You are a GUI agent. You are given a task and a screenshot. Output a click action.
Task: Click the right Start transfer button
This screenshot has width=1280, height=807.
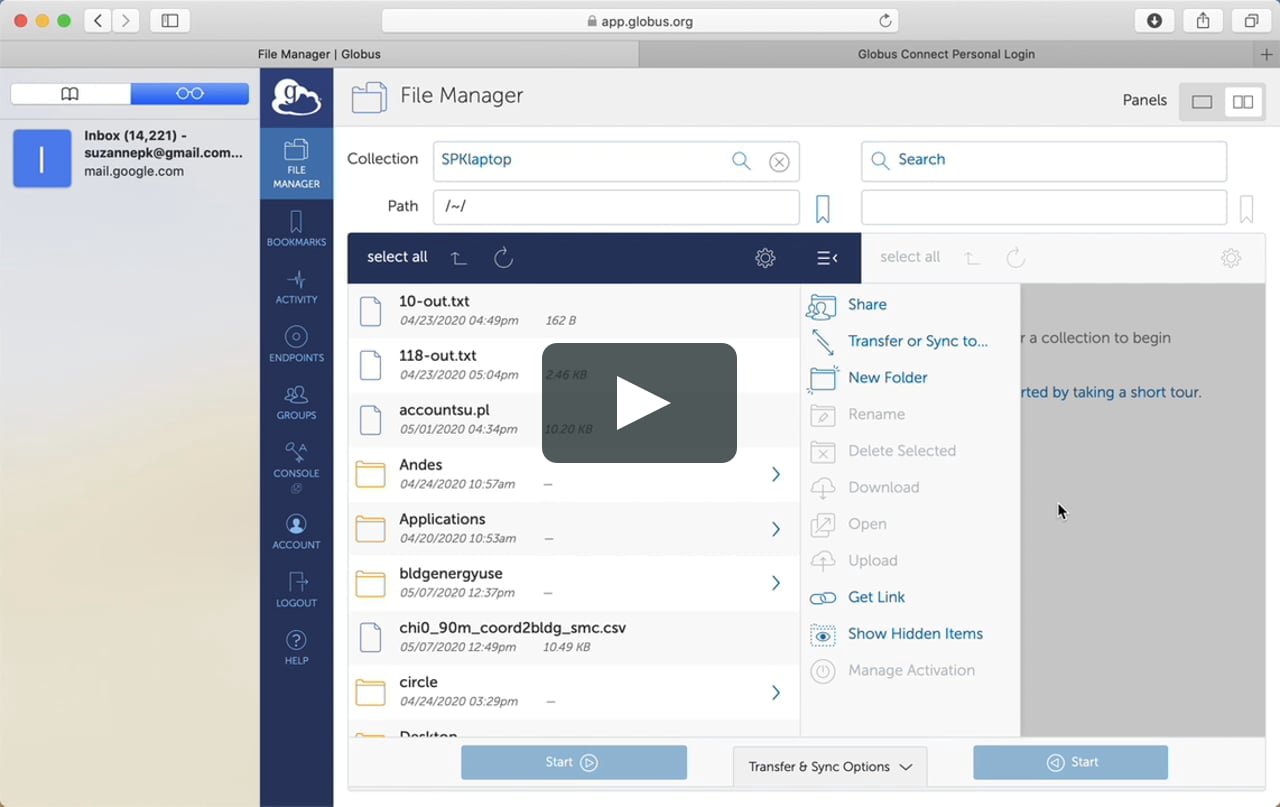1070,762
